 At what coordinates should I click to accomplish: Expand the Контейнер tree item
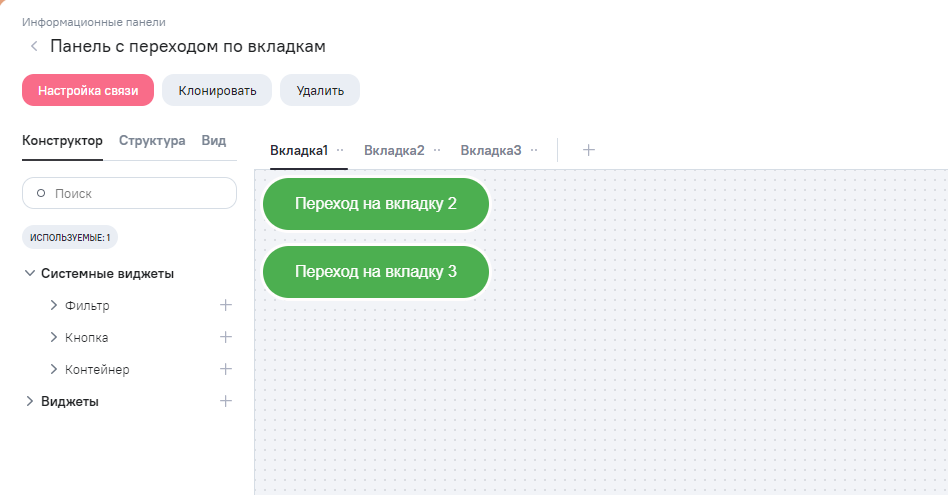coord(54,369)
